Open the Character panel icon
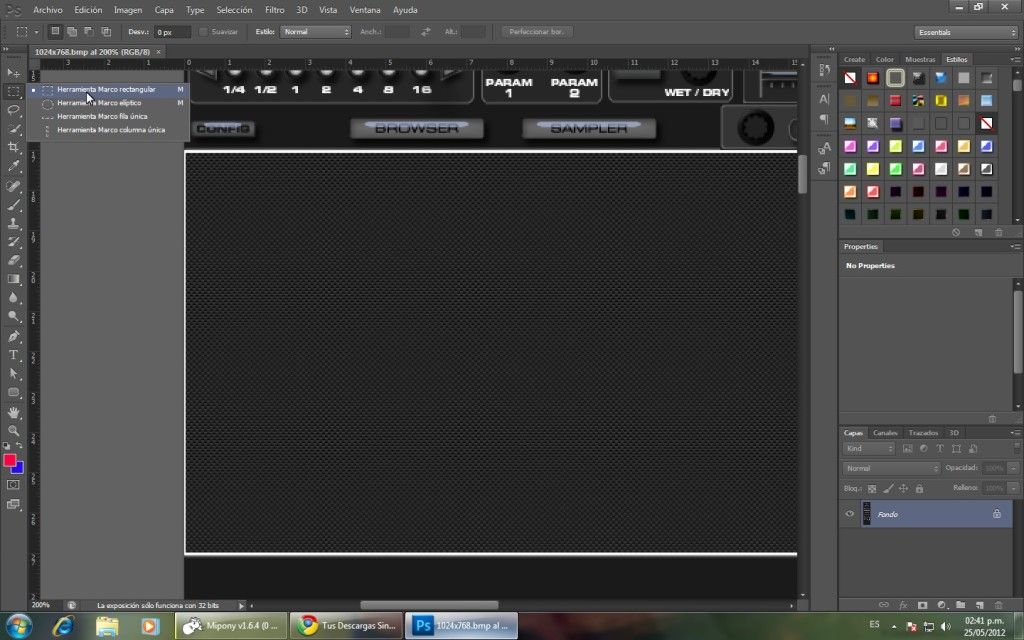This screenshot has width=1024, height=640. [824, 99]
